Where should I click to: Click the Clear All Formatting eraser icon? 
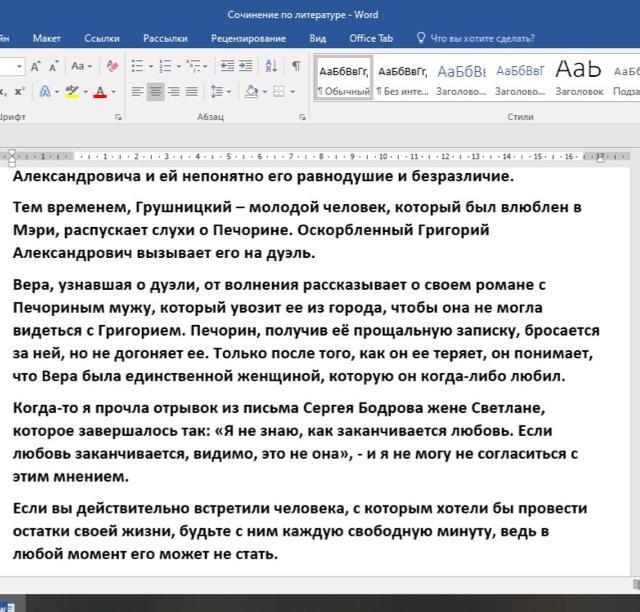click(112, 66)
